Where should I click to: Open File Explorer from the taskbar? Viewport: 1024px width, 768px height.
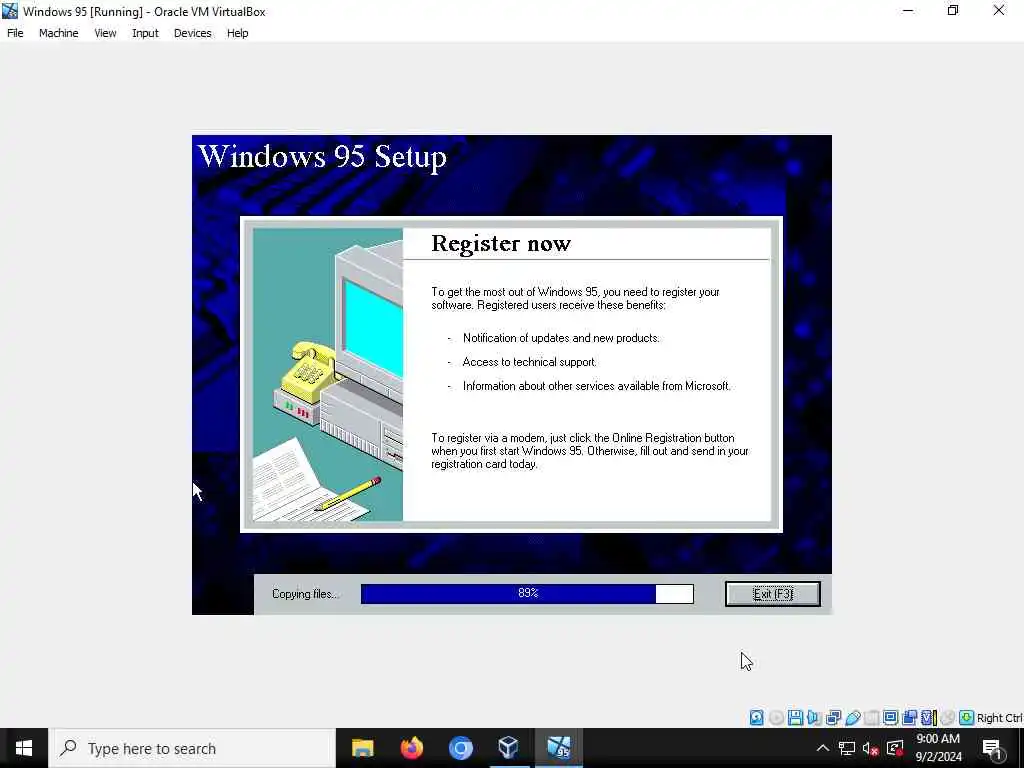click(362, 748)
